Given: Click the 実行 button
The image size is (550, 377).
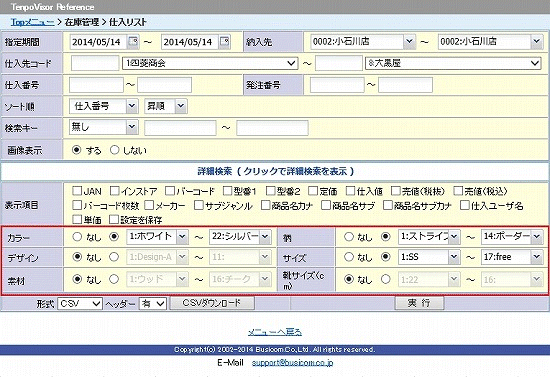Looking at the screenshot, I should tap(419, 303).
